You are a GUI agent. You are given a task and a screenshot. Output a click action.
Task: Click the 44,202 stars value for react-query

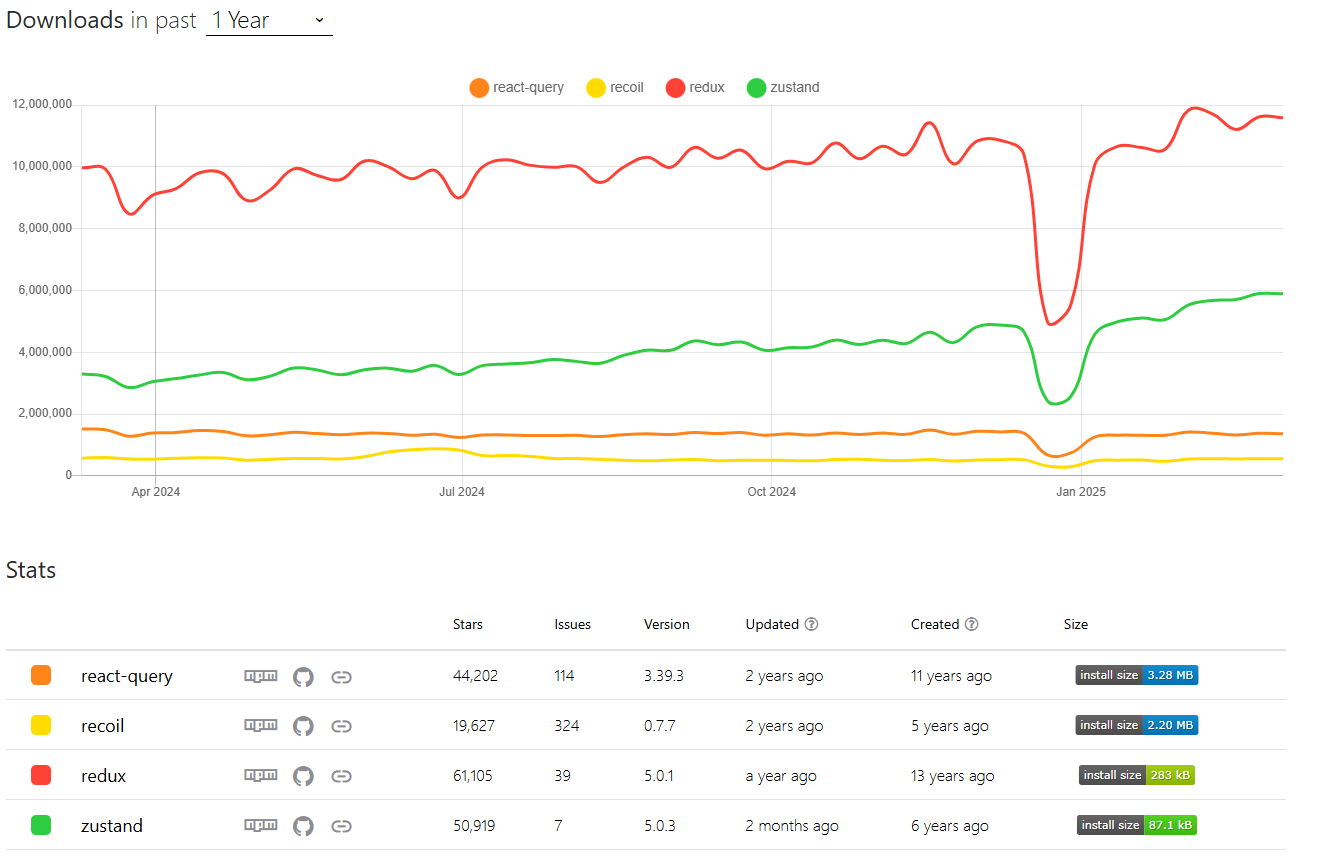(x=475, y=676)
